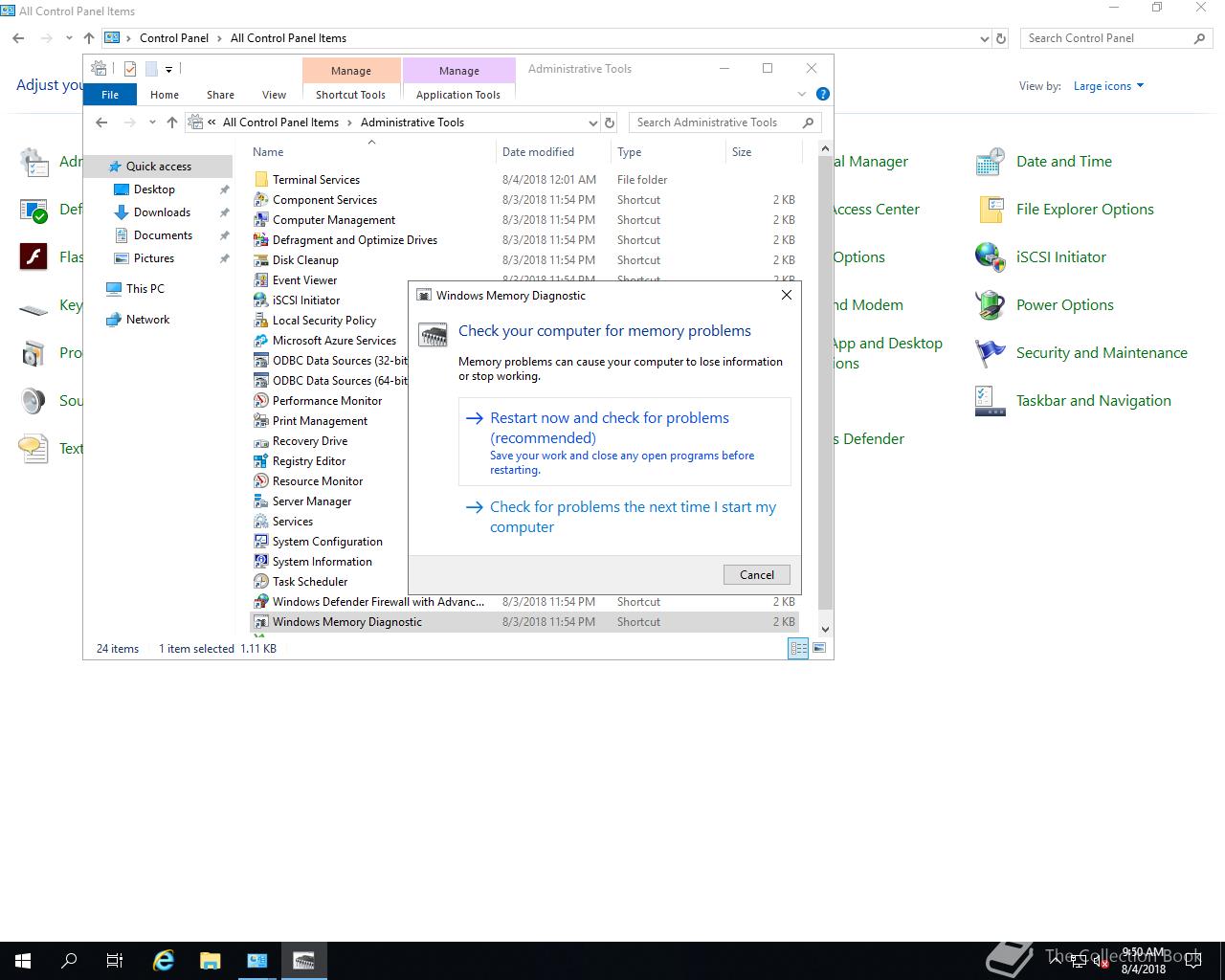Open Performance Monitor icon
Viewport: 1225px width, 980px height.
[260, 401]
